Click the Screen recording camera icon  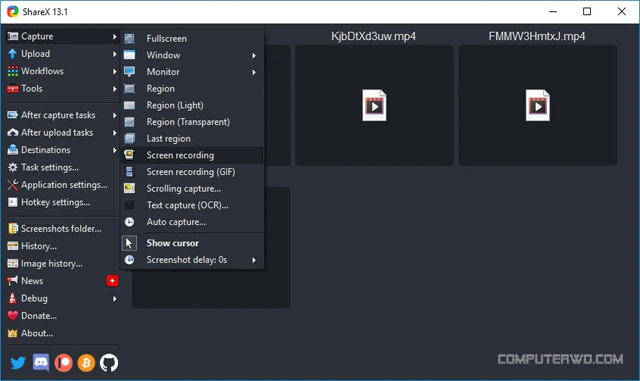click(x=129, y=155)
